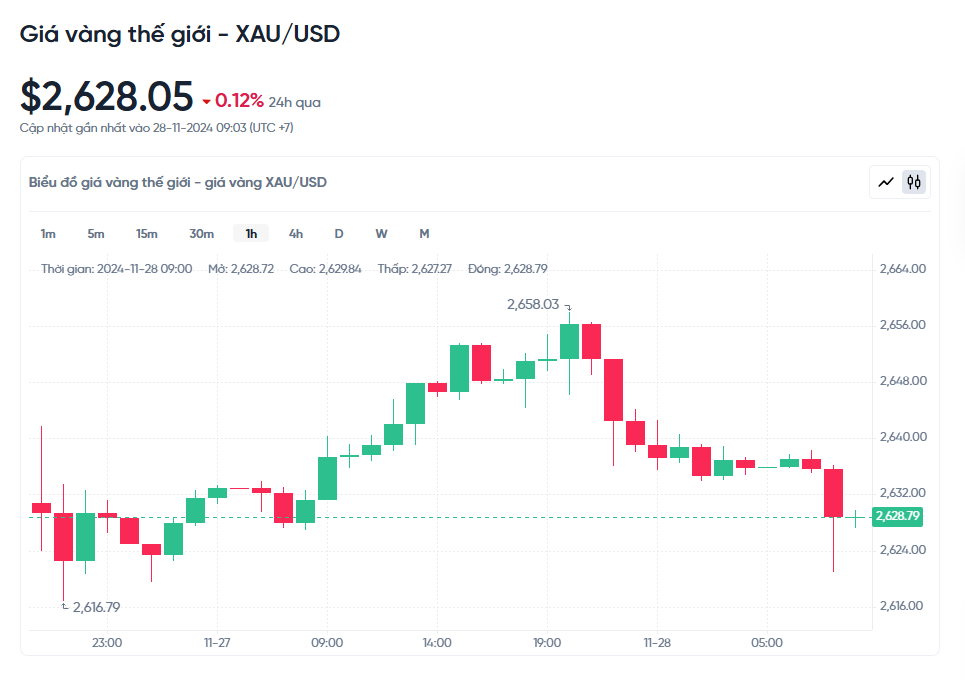Image resolution: width=965 pixels, height=680 pixels.
Task: Click the green 2,628.79 price label
Action: [x=897, y=517]
